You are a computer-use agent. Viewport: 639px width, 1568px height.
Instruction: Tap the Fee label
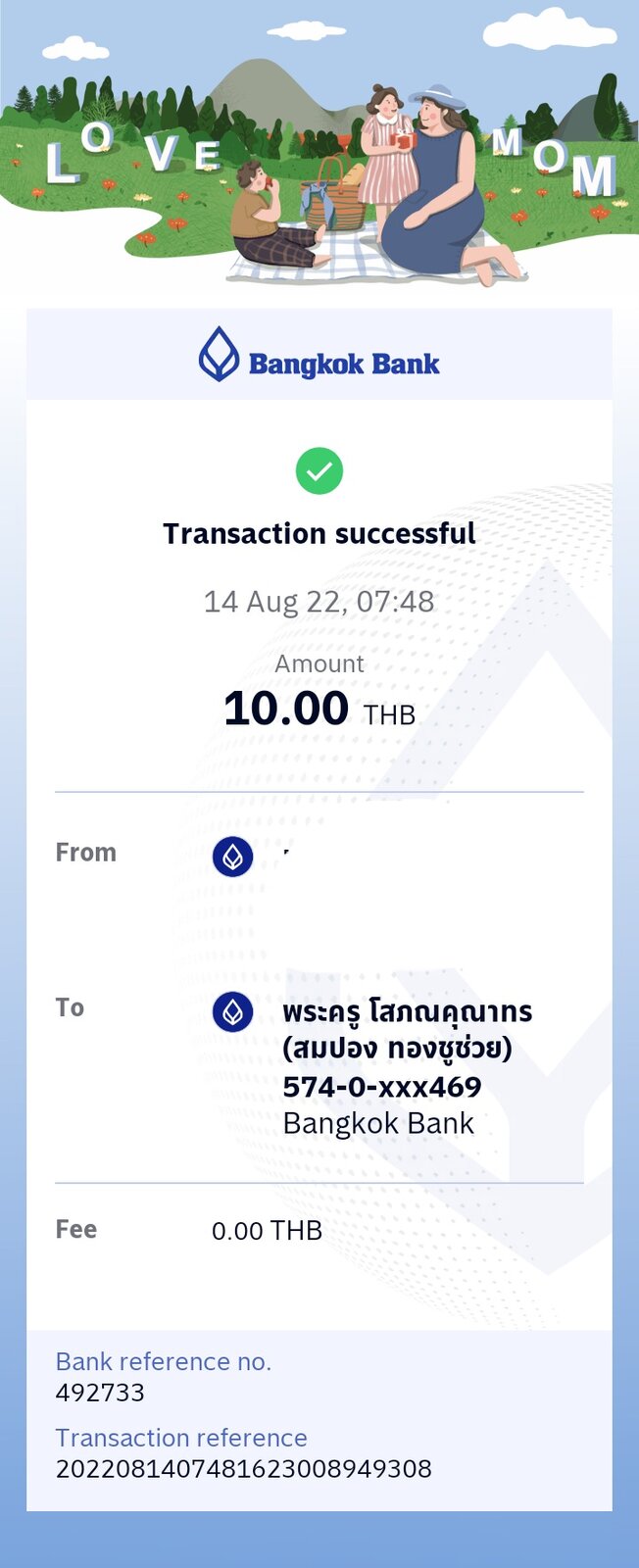[x=76, y=1229]
